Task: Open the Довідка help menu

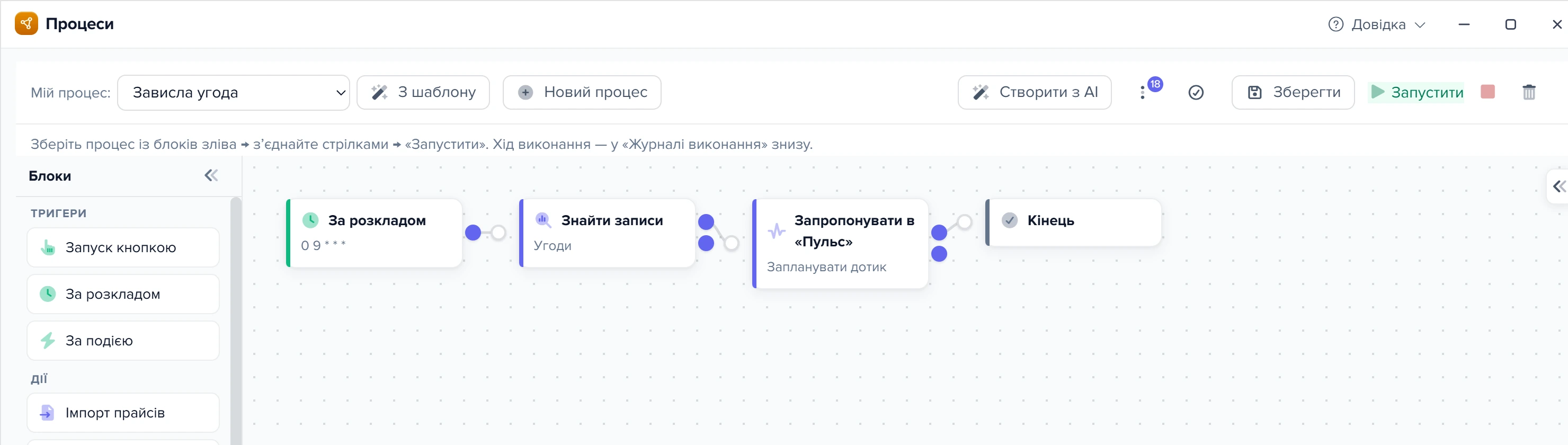Action: pos(1377,24)
